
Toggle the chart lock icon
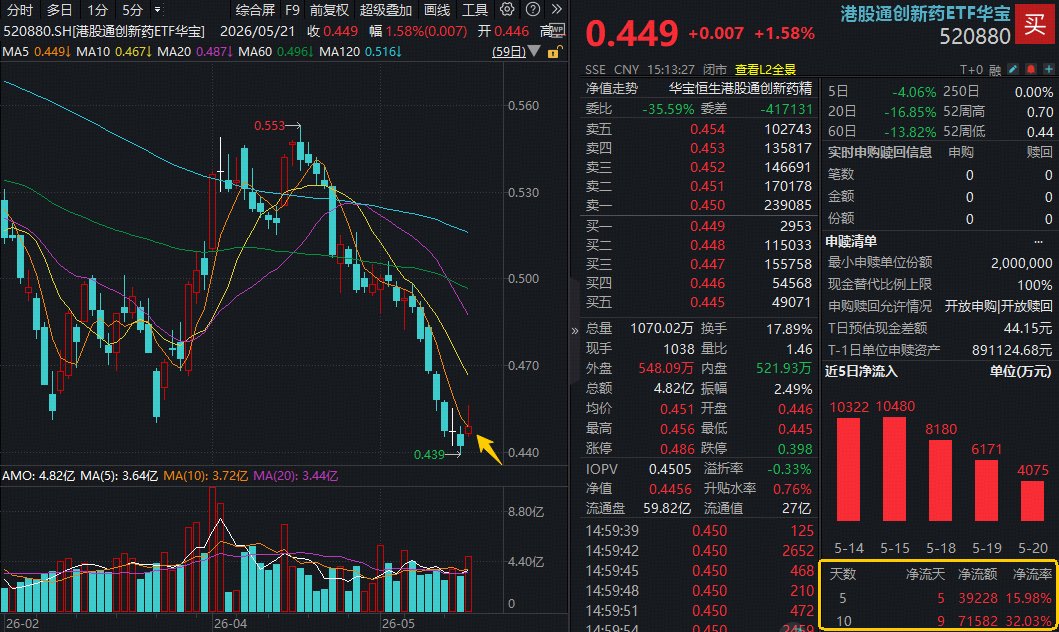pyautogui.click(x=553, y=52)
